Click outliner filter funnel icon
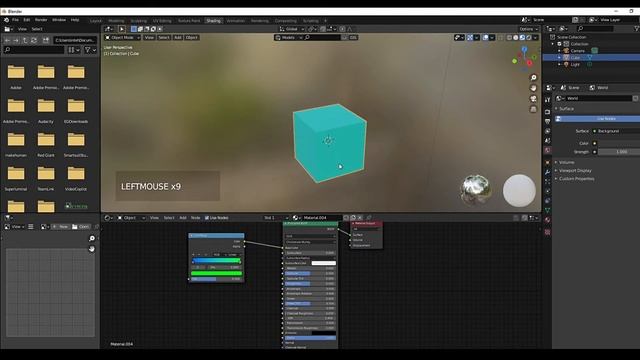This screenshot has width=640, height=360. (636, 29)
